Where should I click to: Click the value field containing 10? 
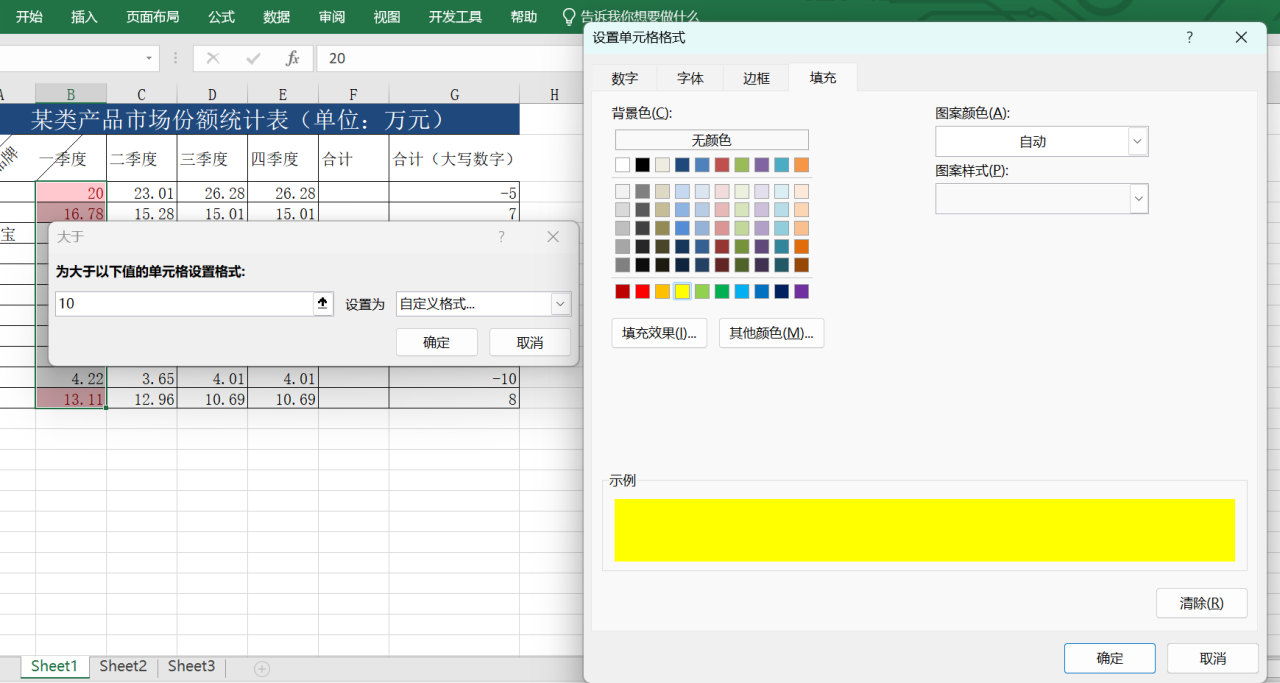(185, 304)
